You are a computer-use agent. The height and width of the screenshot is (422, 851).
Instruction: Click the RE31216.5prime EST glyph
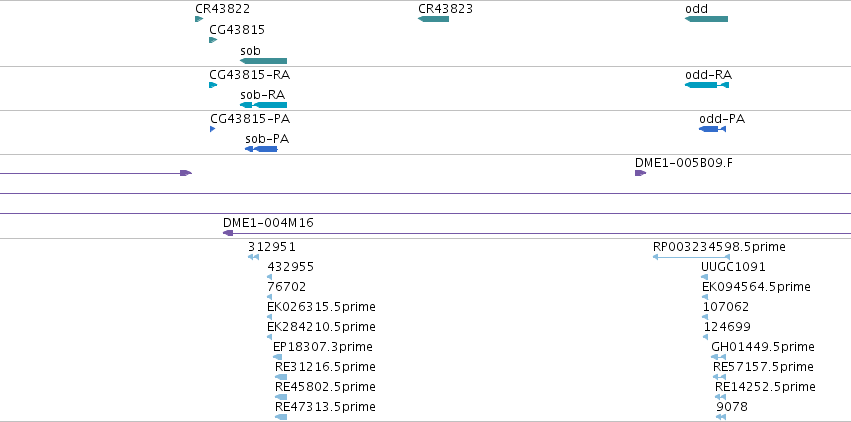[x=281, y=377]
